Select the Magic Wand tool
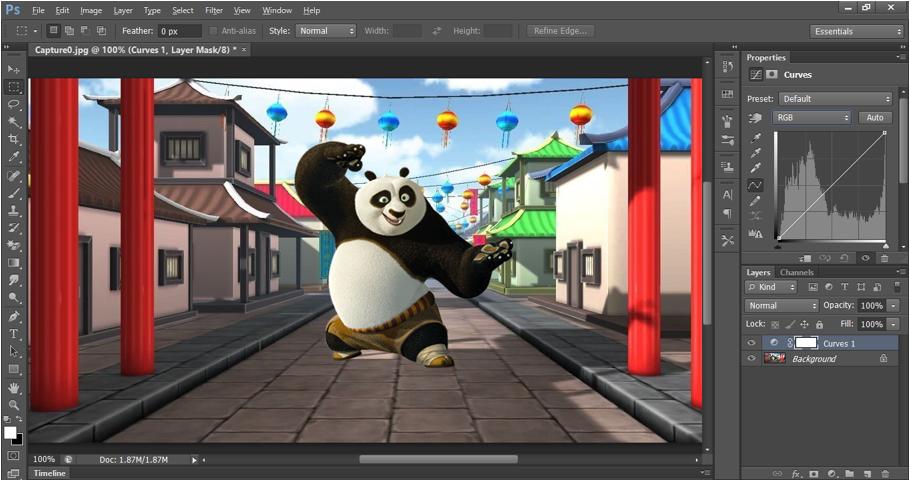Viewport: 911px width, 482px height. (14, 122)
